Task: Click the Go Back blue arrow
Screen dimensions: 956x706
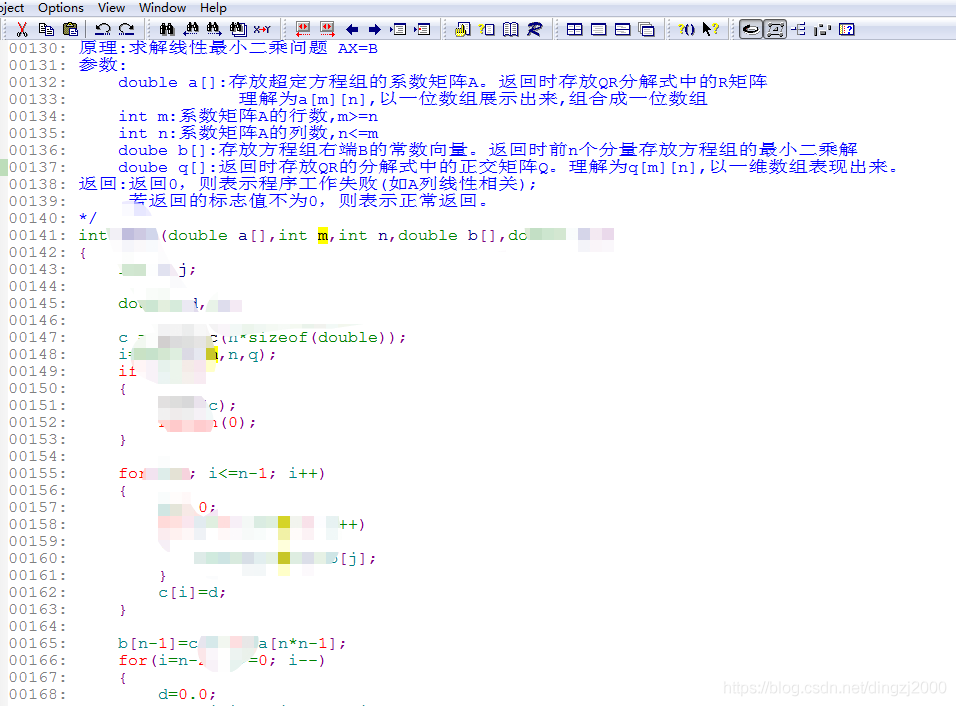Action: click(352, 29)
